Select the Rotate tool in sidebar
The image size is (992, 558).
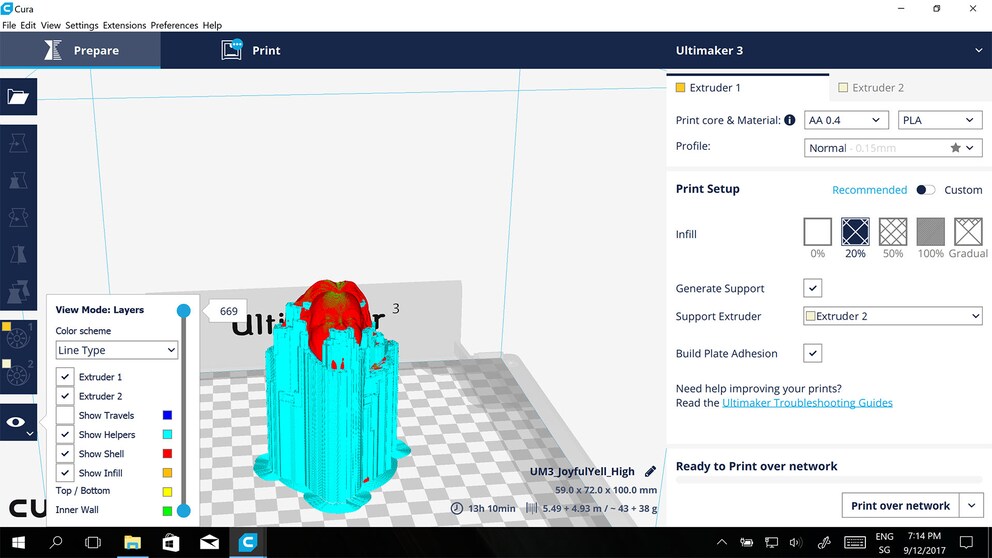tap(18, 217)
